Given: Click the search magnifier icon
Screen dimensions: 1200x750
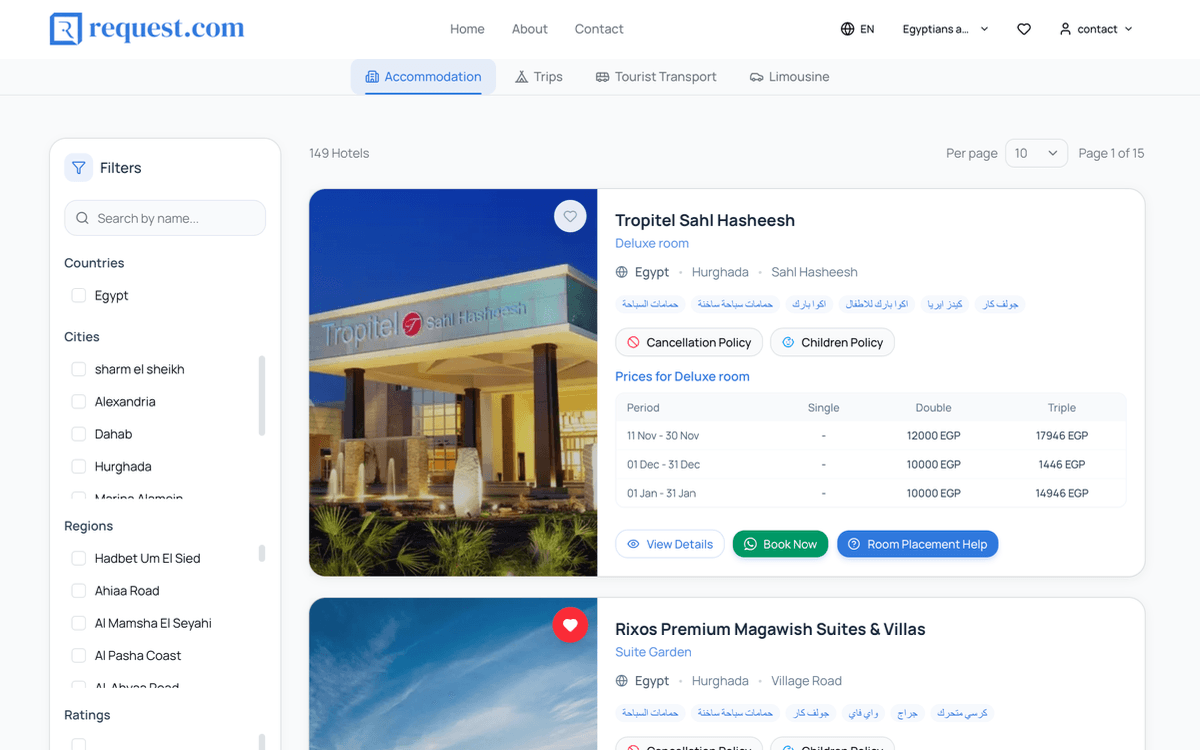Looking at the screenshot, I should [x=82, y=218].
